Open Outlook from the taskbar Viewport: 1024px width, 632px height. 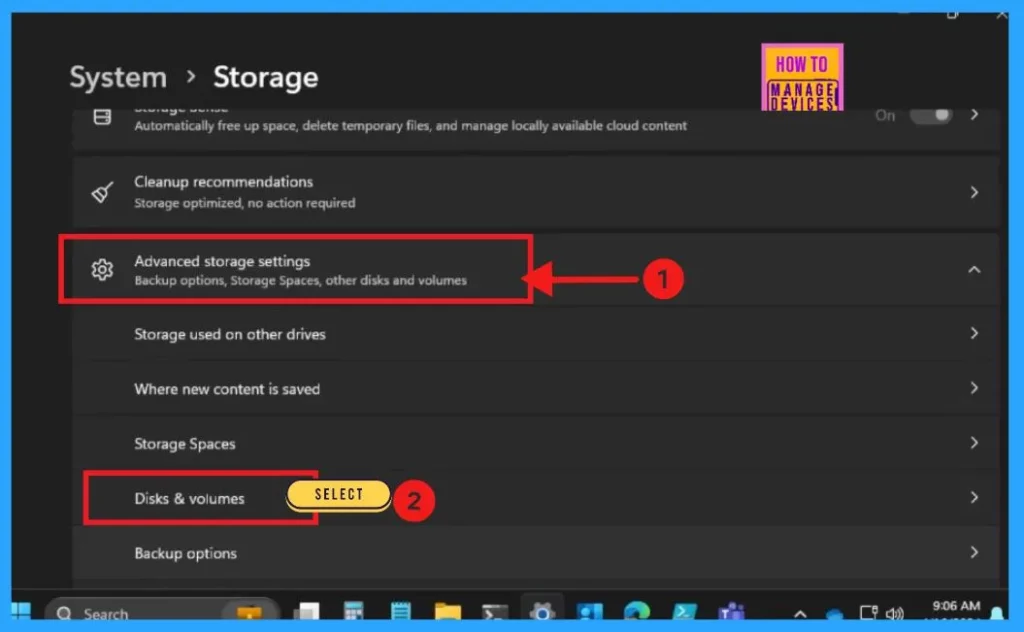(x=589, y=612)
